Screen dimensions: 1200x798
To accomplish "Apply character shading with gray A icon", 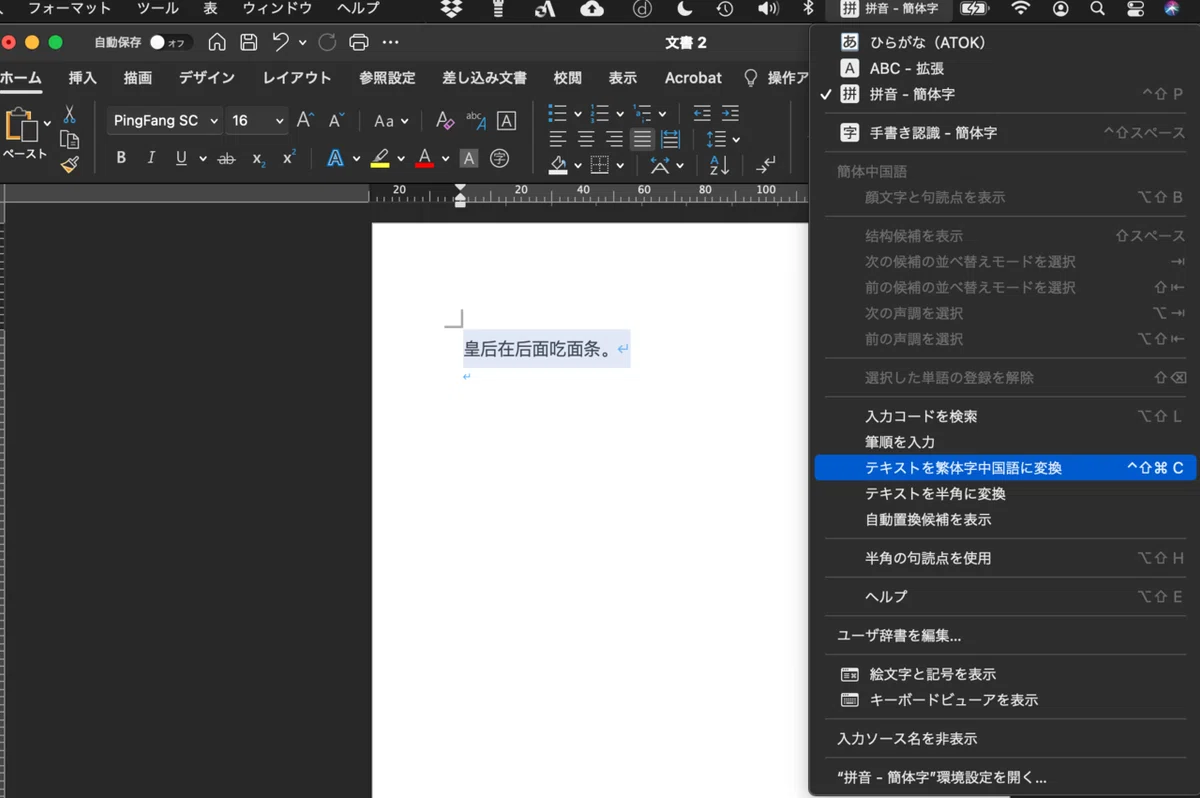I will coord(469,158).
